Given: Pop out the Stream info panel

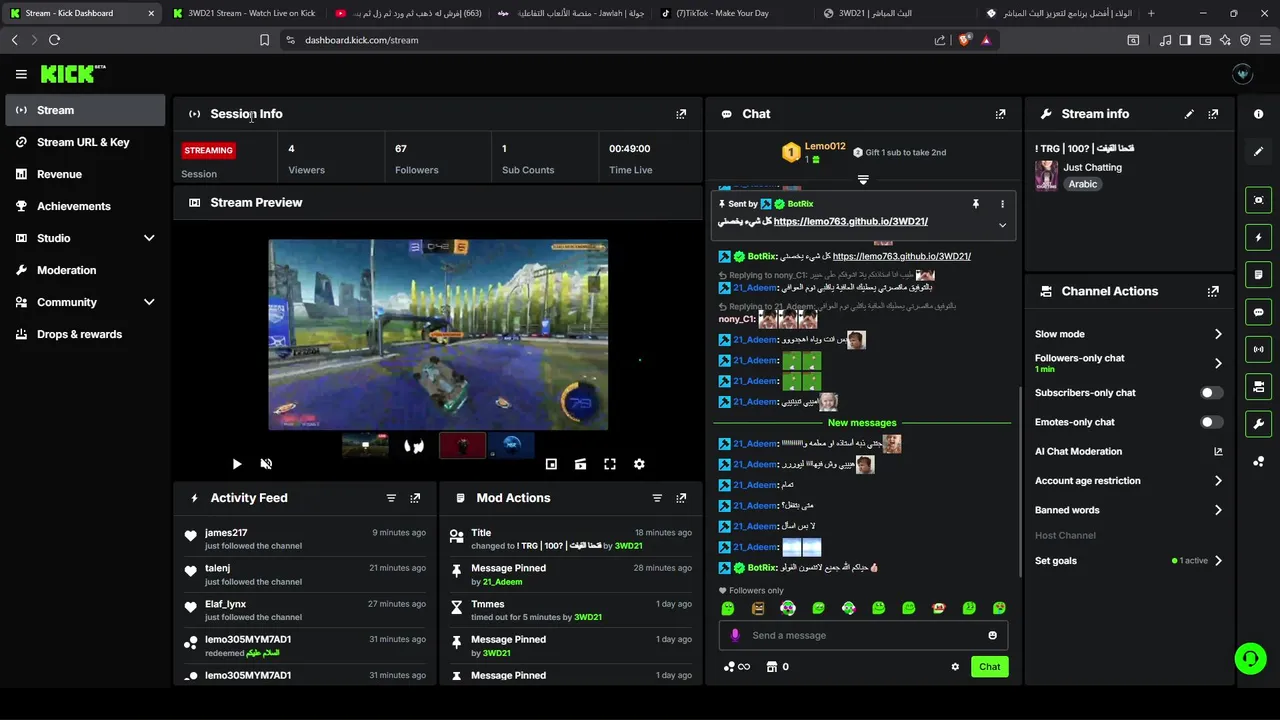Looking at the screenshot, I should tap(1213, 114).
